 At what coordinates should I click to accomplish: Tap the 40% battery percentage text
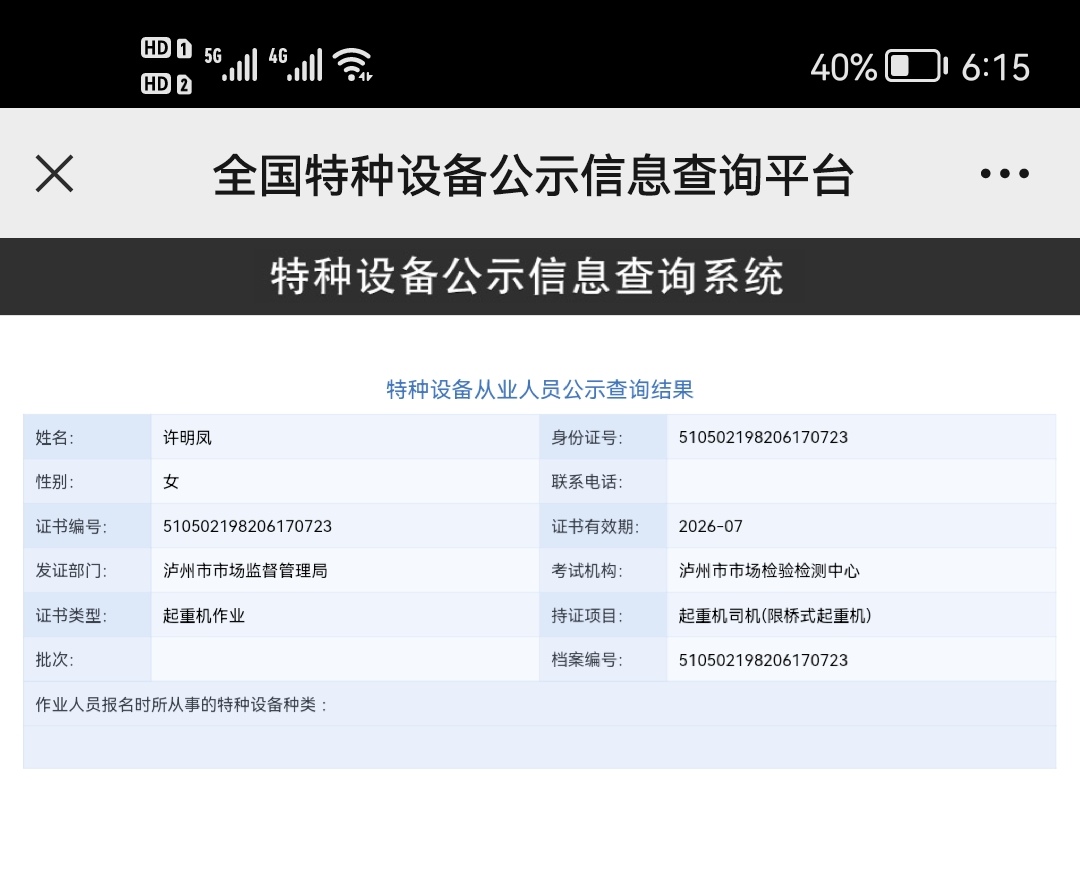pyautogui.click(x=843, y=67)
